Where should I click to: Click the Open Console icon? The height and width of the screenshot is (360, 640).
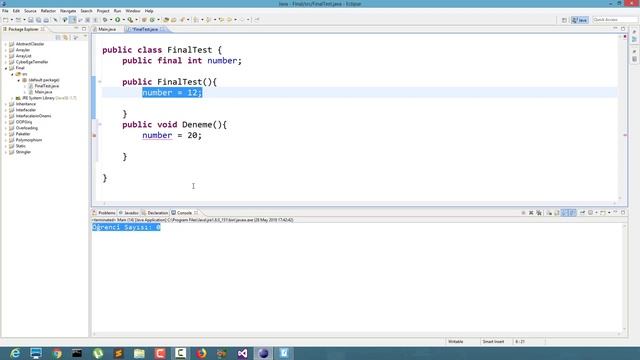602,213
